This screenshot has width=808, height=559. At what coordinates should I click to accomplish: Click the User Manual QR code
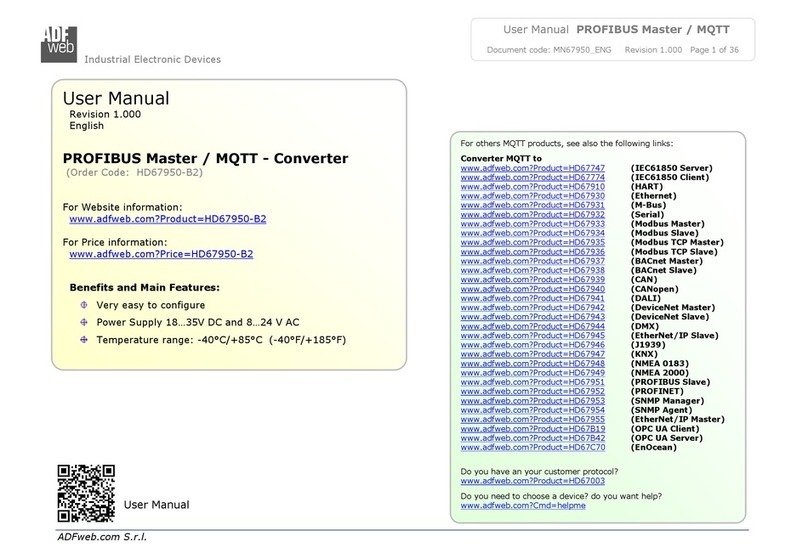(x=86, y=494)
